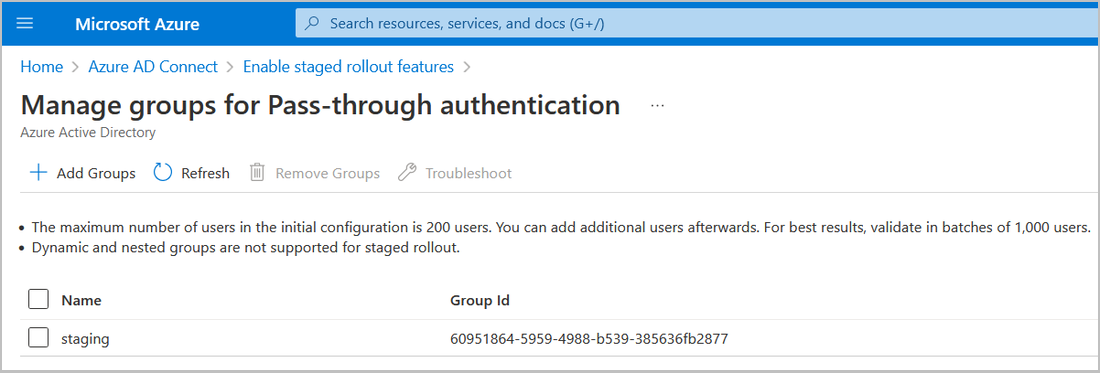Select the staging group name

coord(86,339)
